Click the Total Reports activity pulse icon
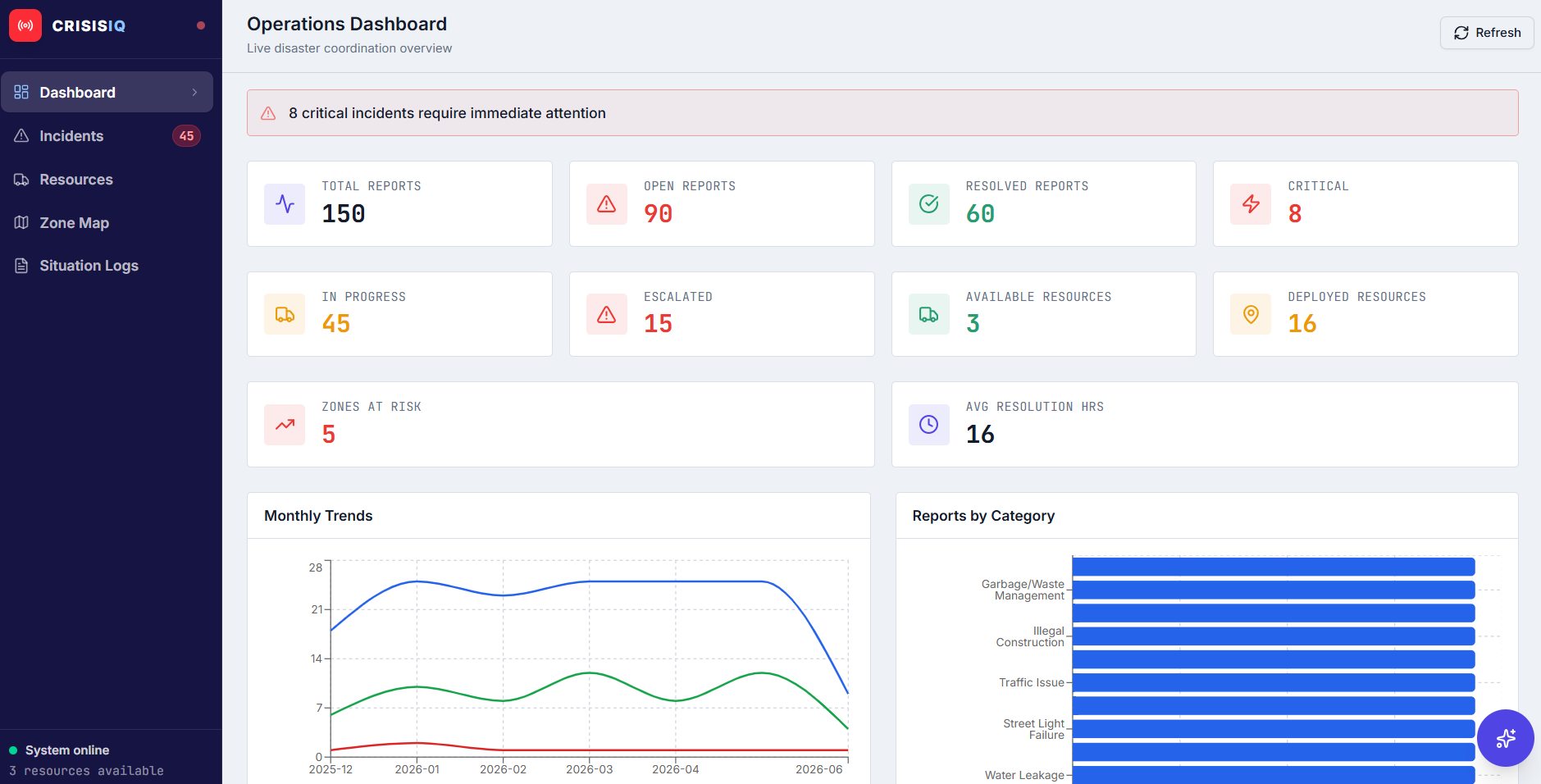The height and width of the screenshot is (784, 1541). pyautogui.click(x=285, y=204)
